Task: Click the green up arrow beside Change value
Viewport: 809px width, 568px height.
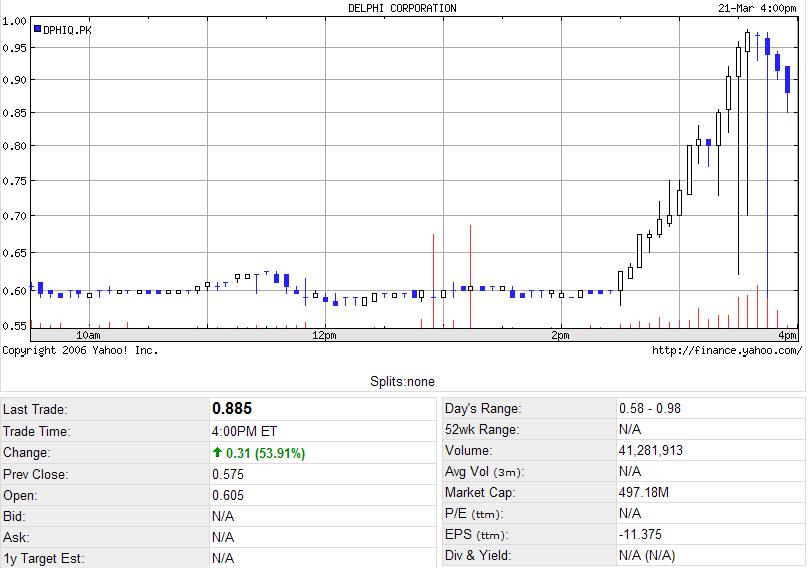Action: (217, 453)
